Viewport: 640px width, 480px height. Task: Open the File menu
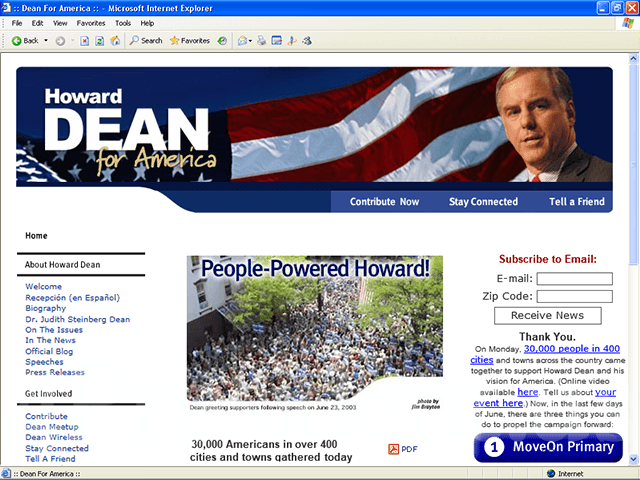(17, 23)
